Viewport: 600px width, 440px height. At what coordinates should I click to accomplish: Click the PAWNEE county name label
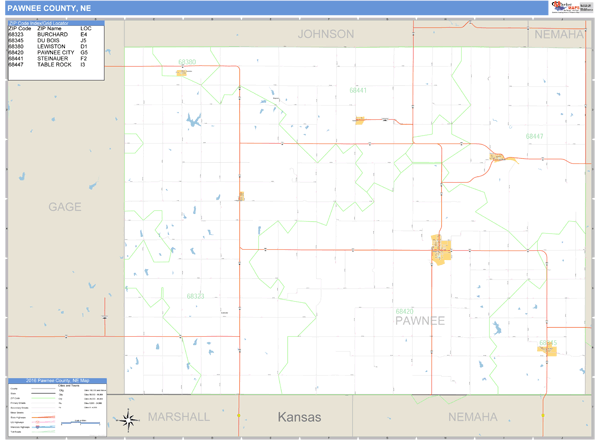pyautogui.click(x=418, y=320)
